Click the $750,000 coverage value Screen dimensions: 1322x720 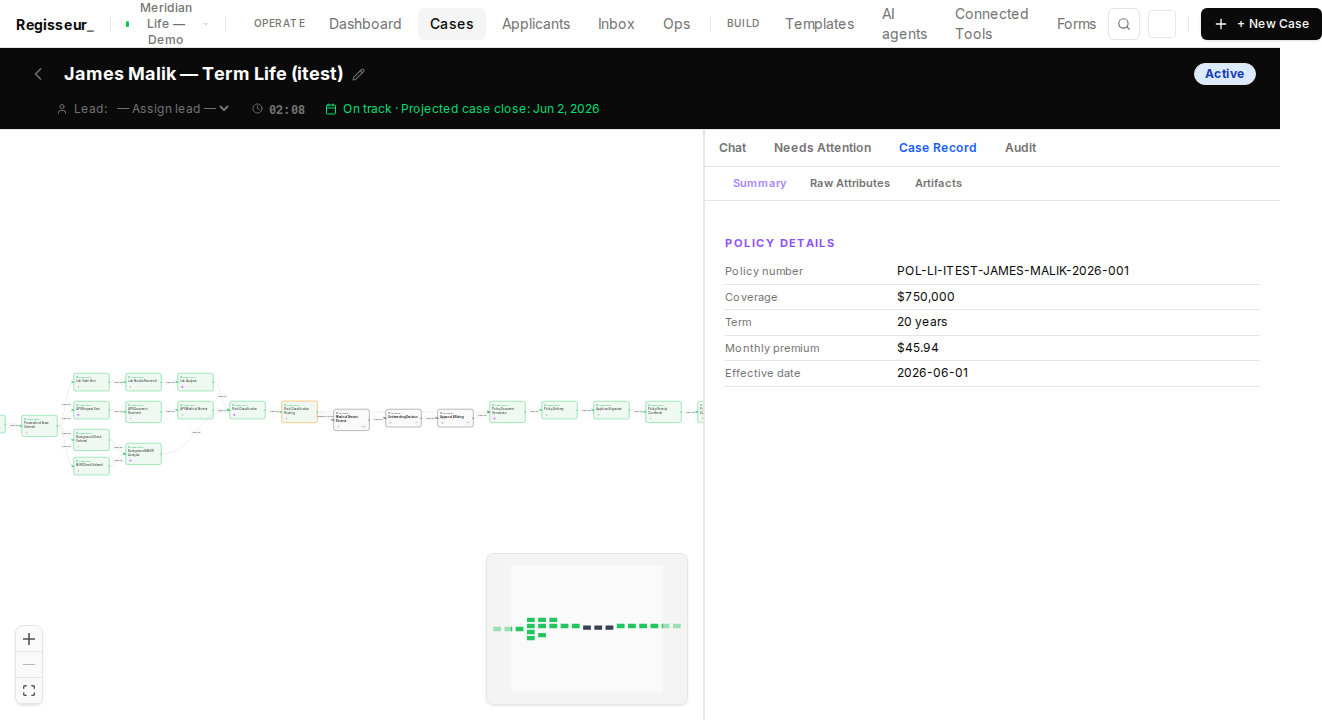926,297
